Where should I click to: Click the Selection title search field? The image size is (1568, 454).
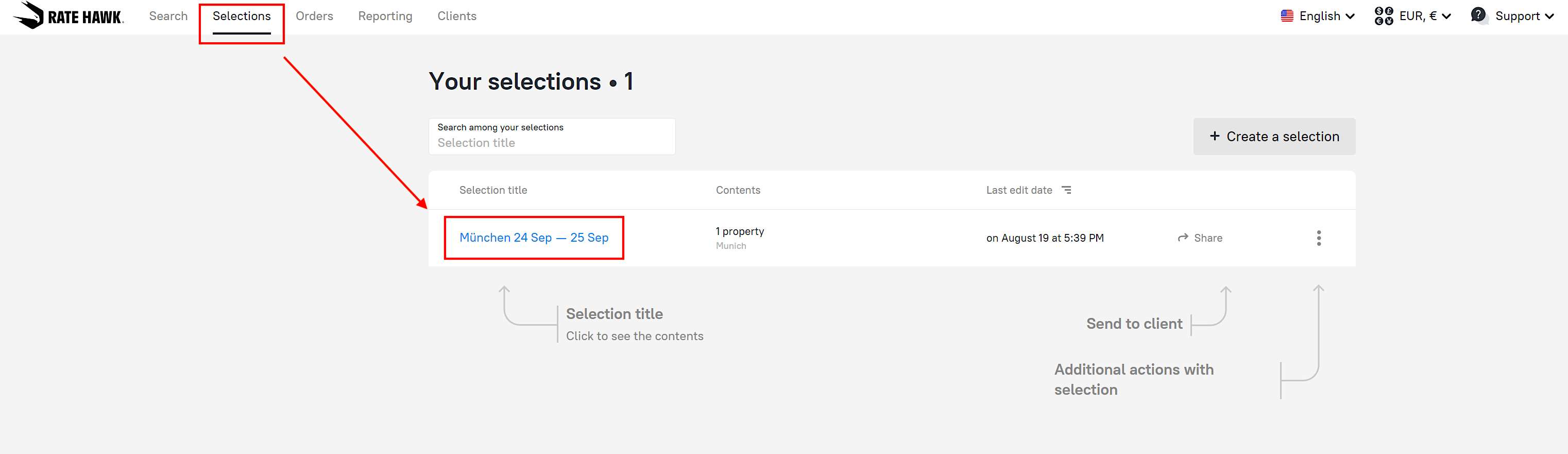pyautogui.click(x=552, y=142)
